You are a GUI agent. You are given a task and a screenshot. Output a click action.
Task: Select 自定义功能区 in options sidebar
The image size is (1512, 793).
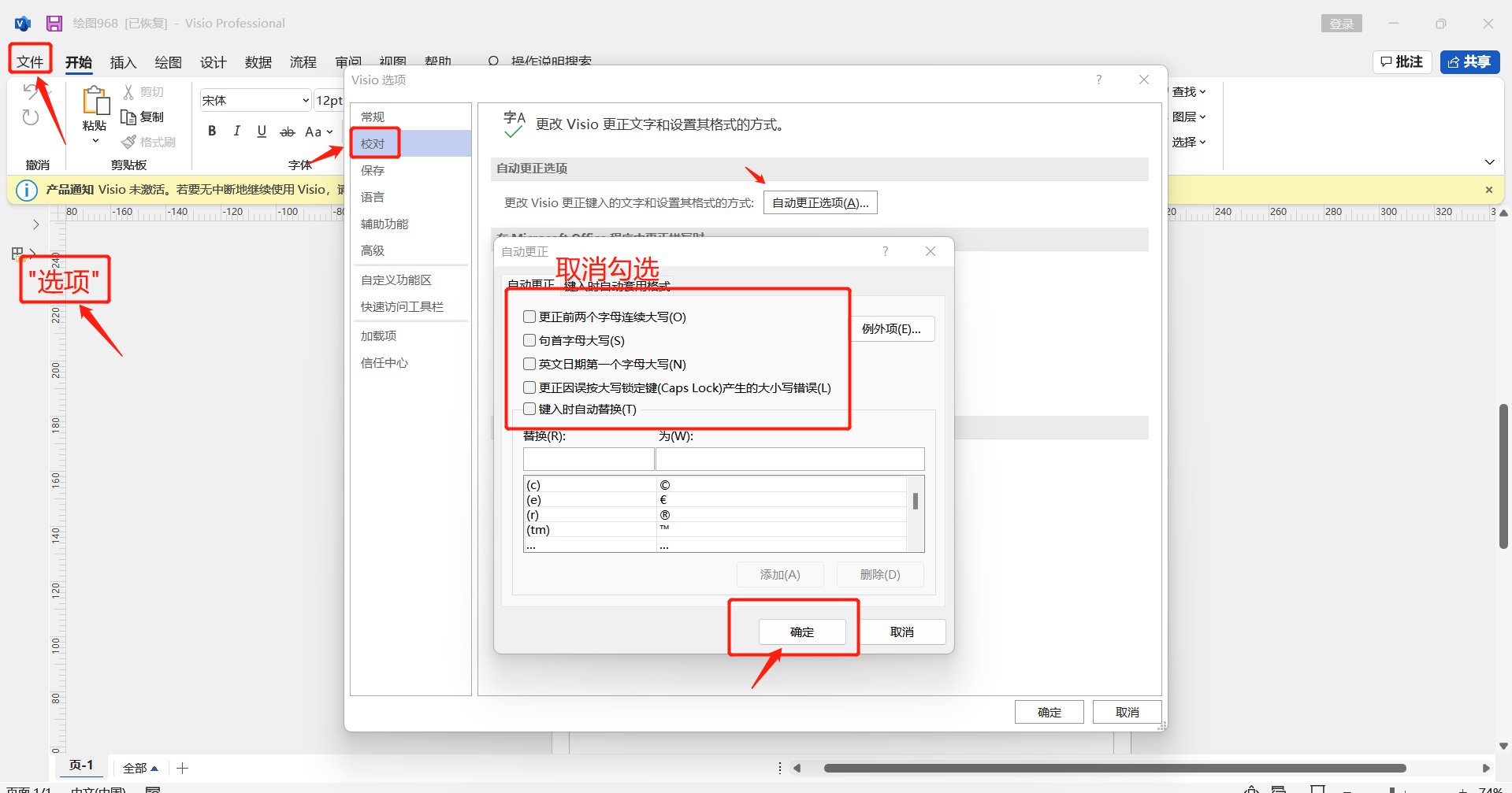[411, 280]
